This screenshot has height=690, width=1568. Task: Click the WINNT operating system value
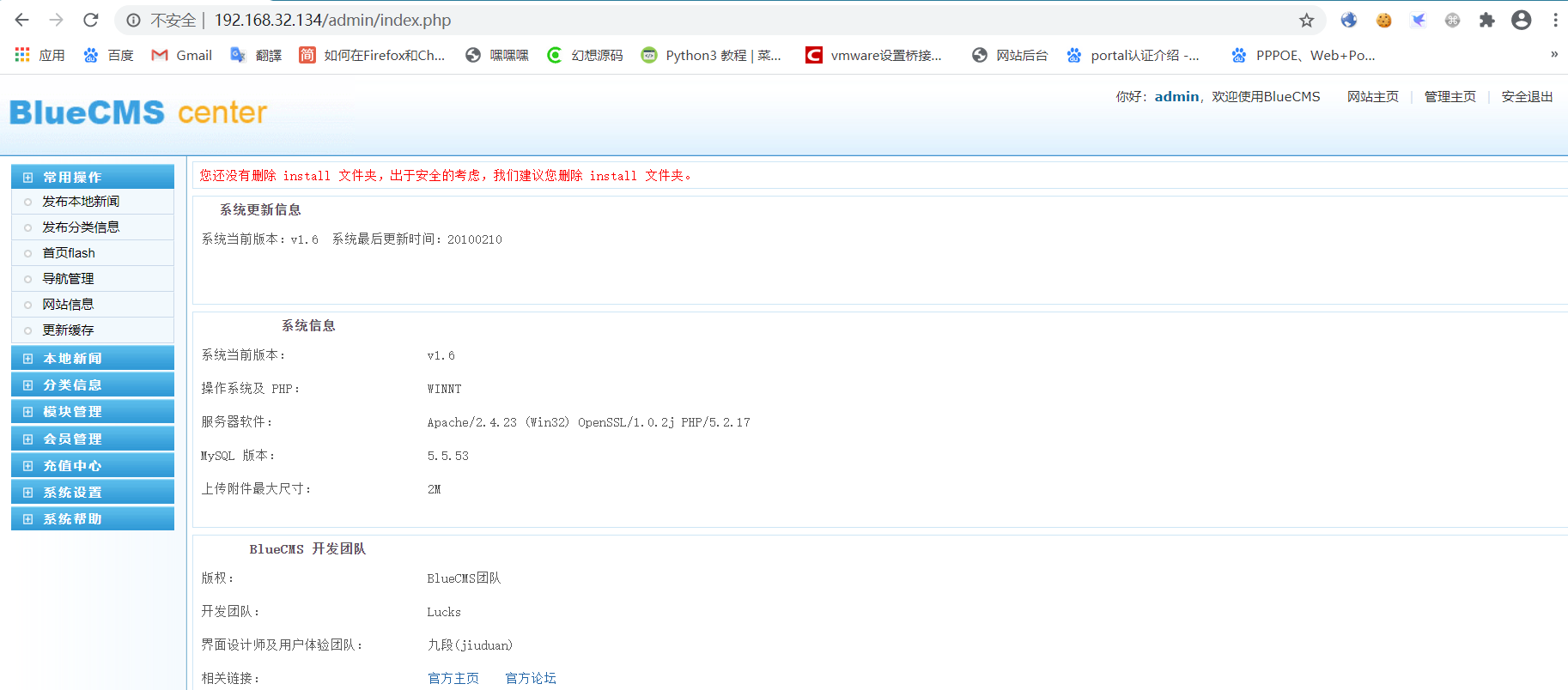444,389
